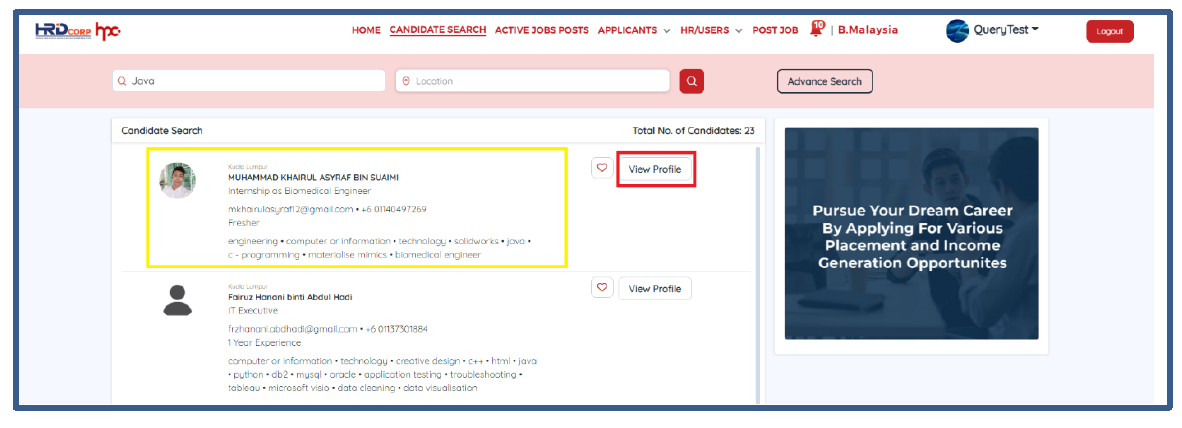The image size is (1182, 428).
Task: Click the red search magnifier button
Action: (x=691, y=81)
